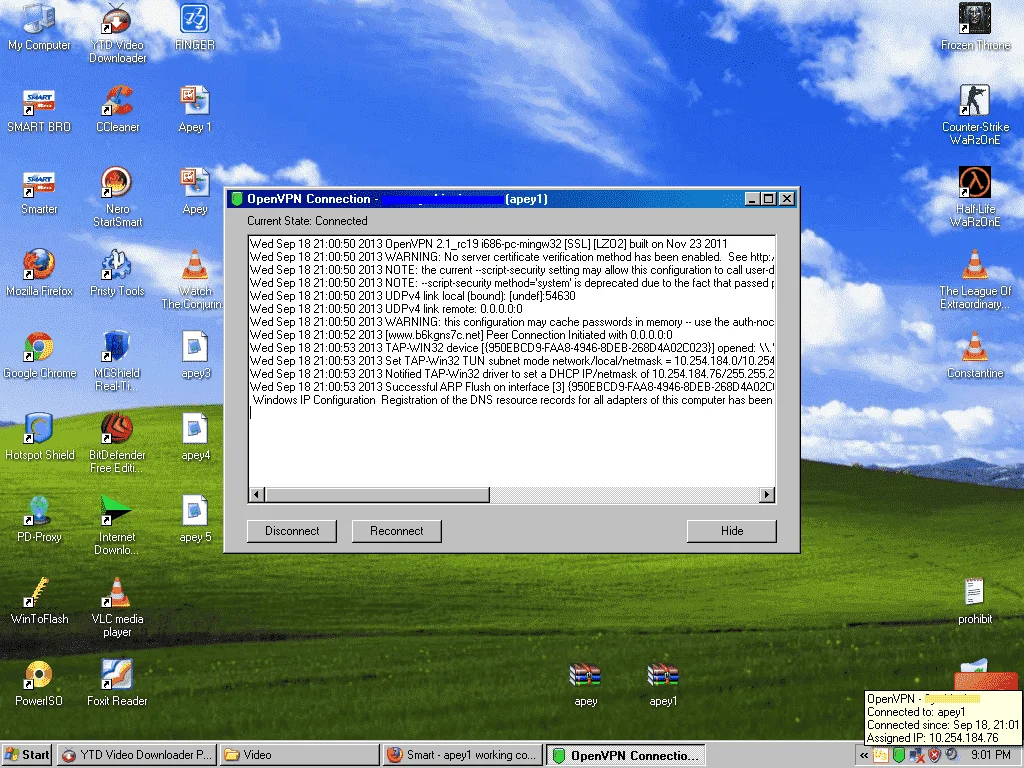Image resolution: width=1024 pixels, height=768 pixels.
Task: Select the Apey 1 file icon
Action: 195,110
